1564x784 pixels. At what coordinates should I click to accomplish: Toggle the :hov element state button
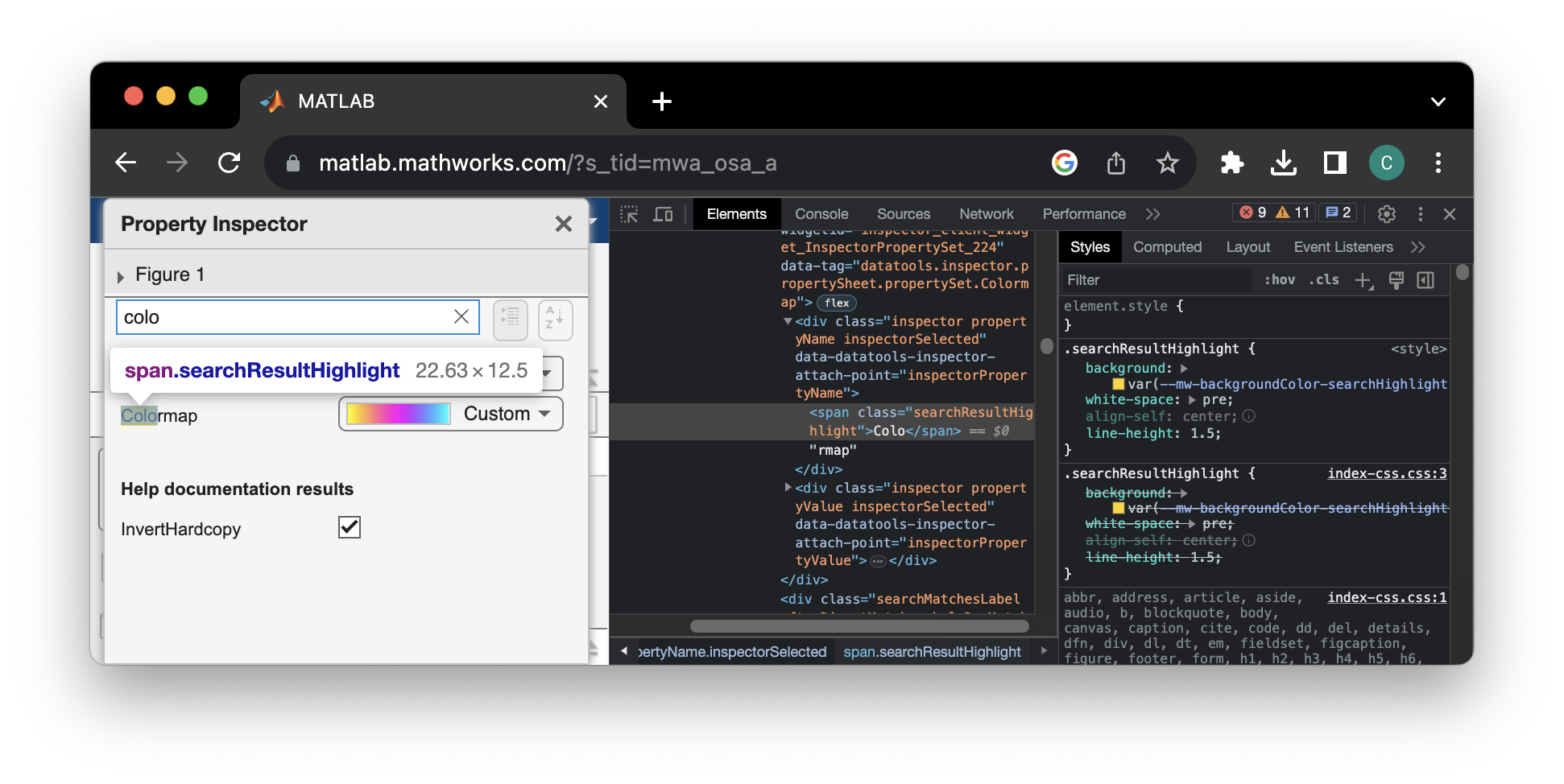1279,280
